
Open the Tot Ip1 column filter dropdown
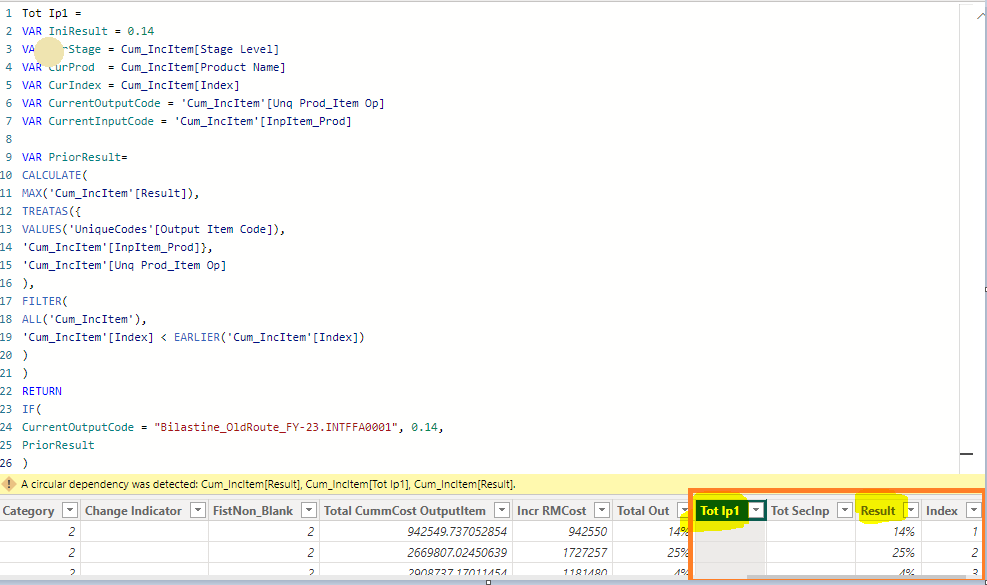[757, 510]
